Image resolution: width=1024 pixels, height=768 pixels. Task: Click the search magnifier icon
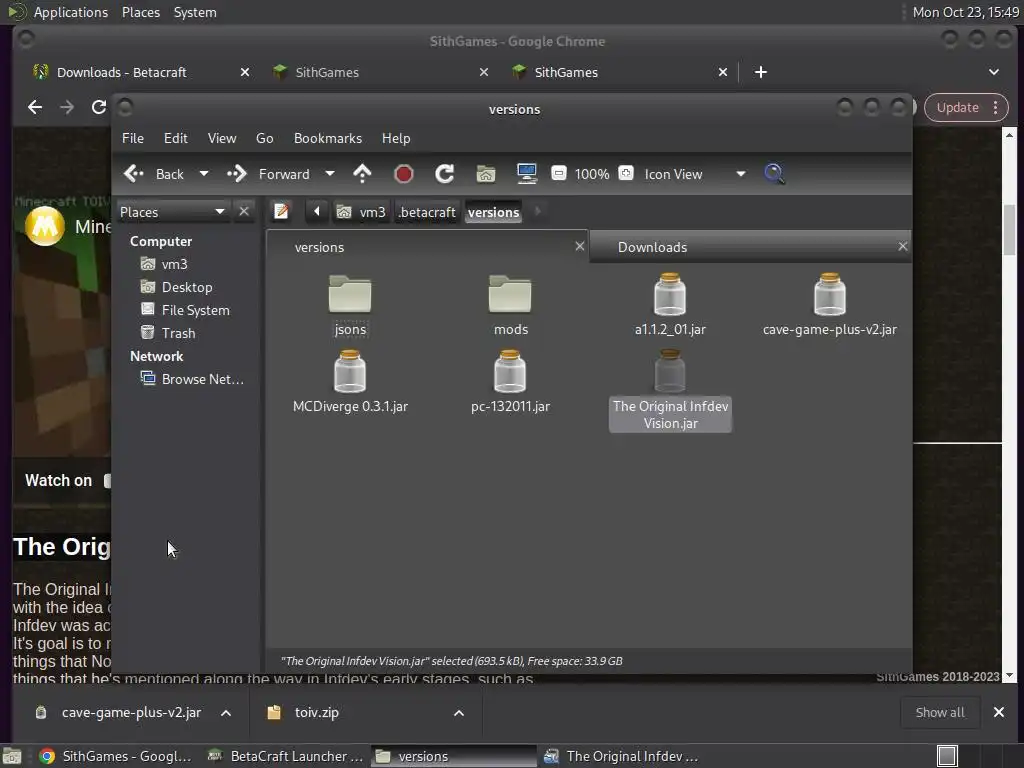coord(774,174)
